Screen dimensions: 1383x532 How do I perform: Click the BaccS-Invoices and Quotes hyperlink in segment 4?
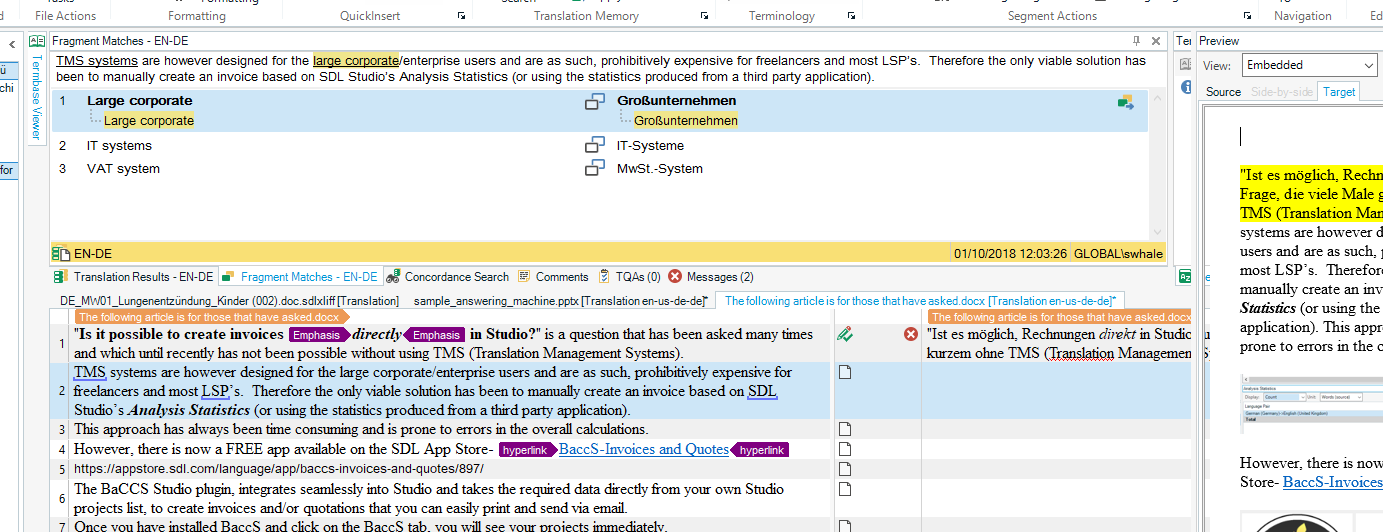pos(643,449)
